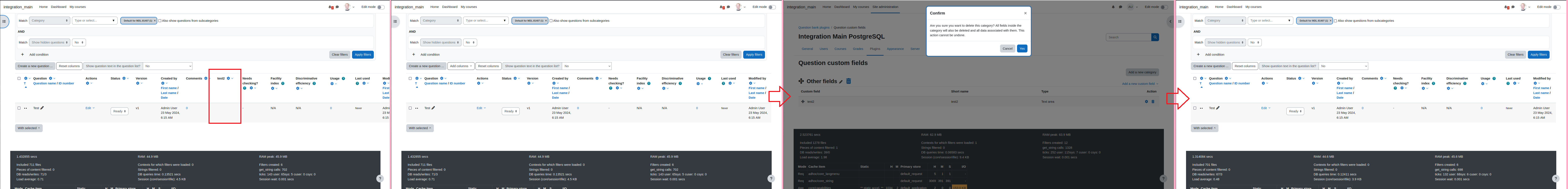This screenshot has width=1568, height=189.
Task: Click Reset columns in the last screenshot
Action: coord(1245,66)
